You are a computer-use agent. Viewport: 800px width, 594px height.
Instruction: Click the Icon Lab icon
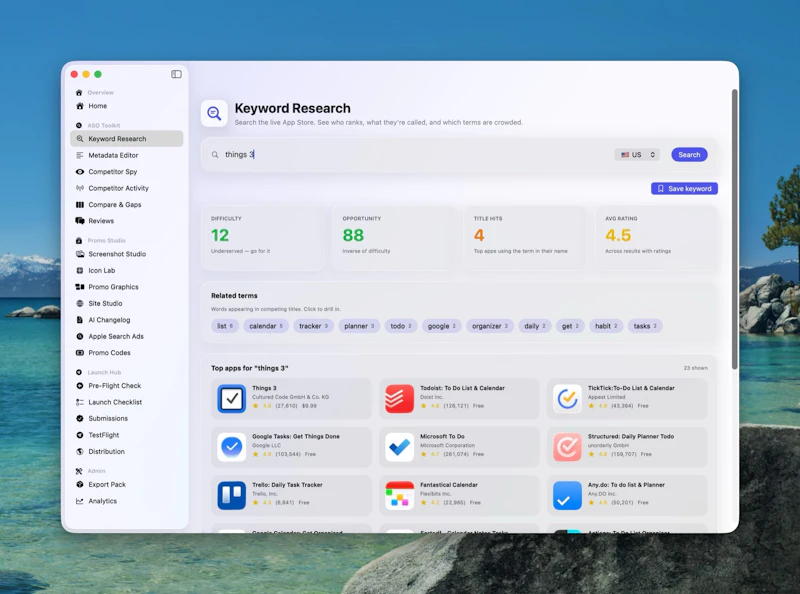pos(80,270)
